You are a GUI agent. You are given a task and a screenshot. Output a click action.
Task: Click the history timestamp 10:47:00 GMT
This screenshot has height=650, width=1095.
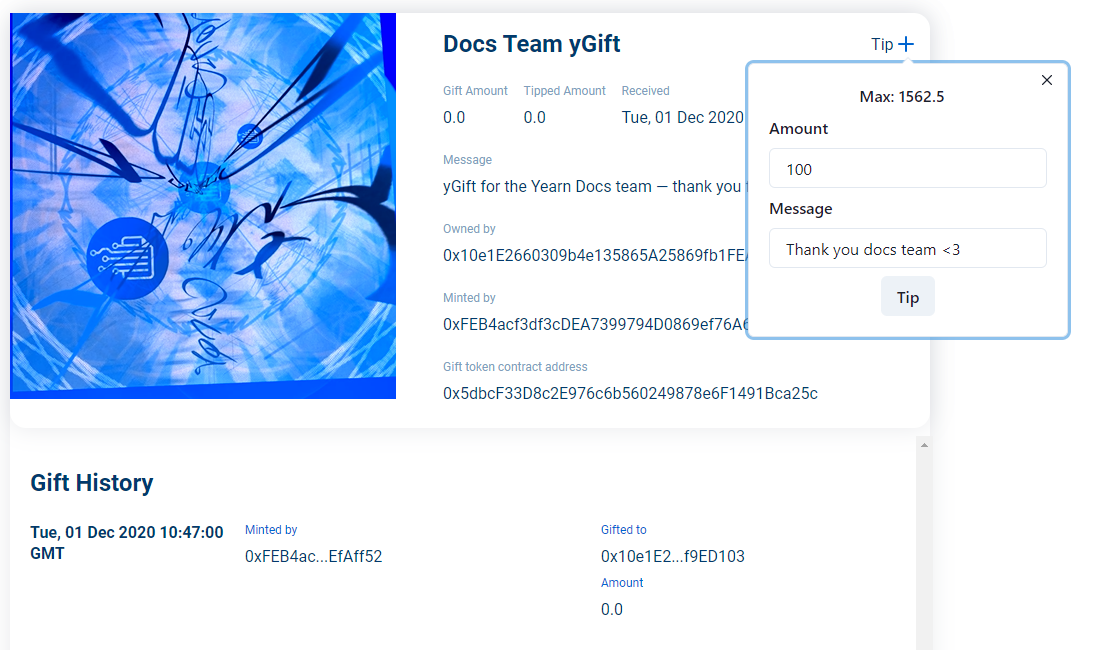point(127,542)
